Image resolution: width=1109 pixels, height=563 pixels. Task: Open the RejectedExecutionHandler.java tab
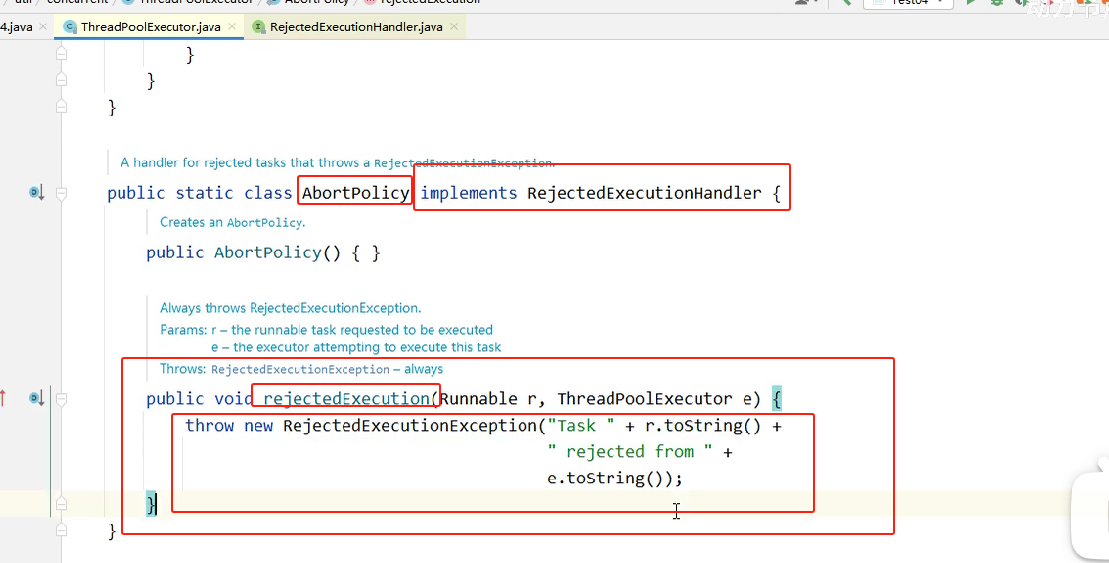click(x=356, y=27)
